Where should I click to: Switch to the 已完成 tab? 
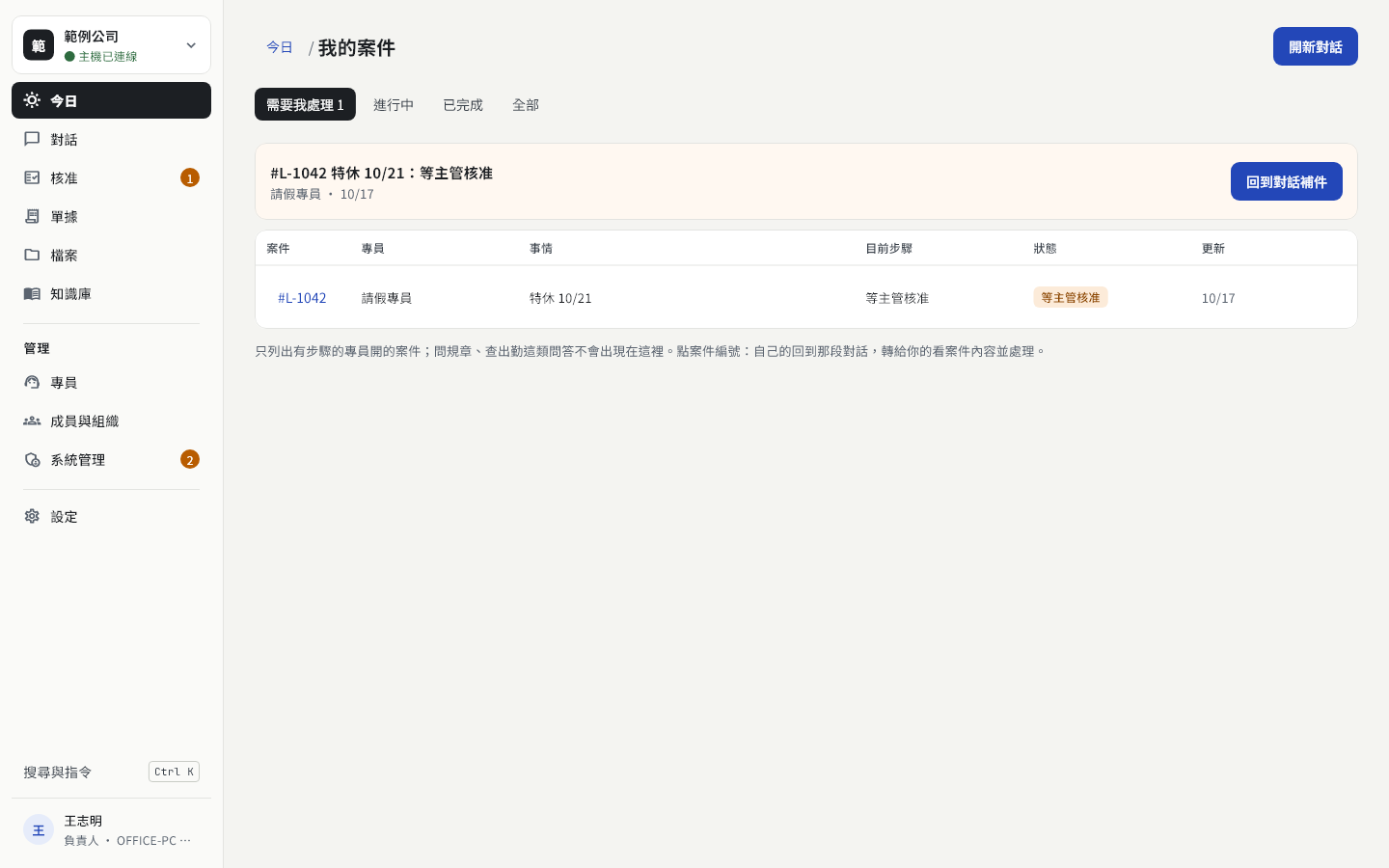click(x=463, y=104)
